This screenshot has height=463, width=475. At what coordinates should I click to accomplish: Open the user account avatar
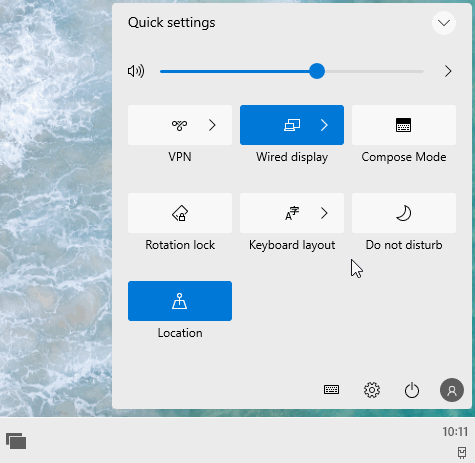pos(452,390)
